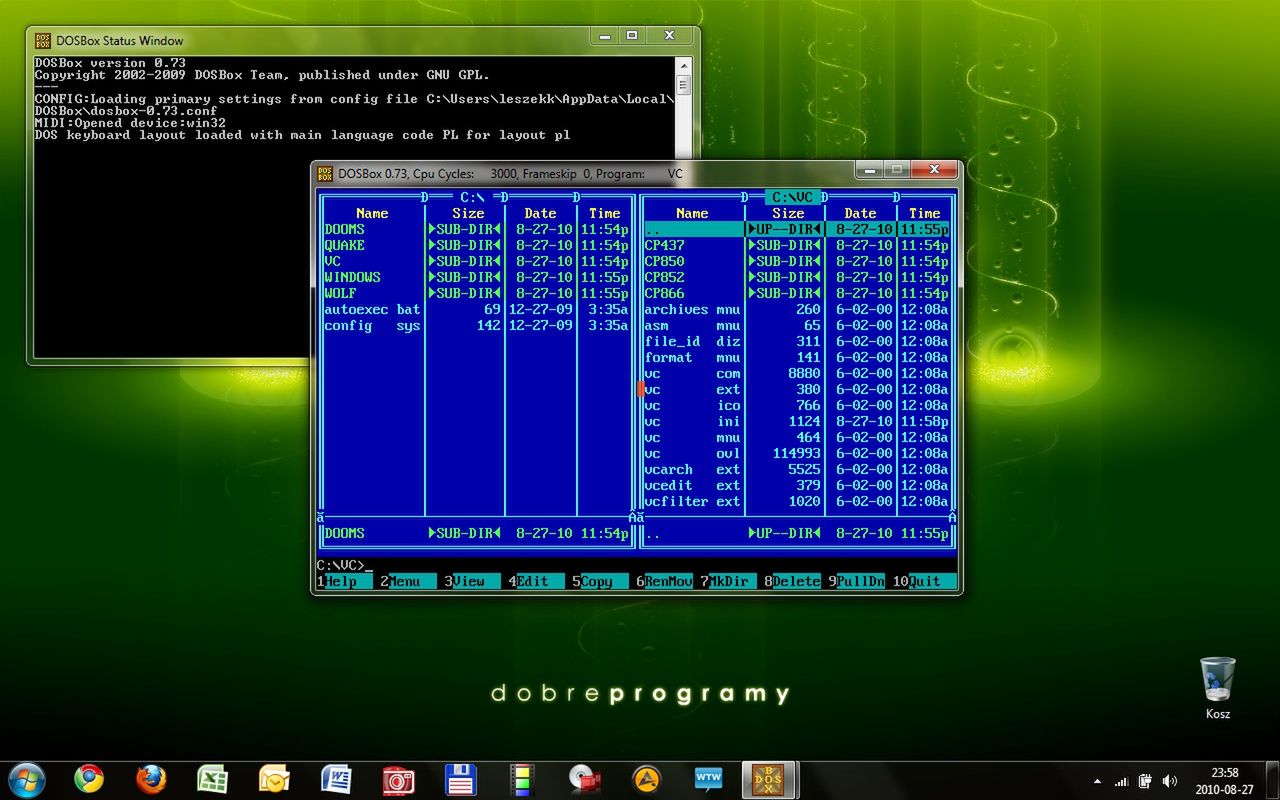Open the WTW messenger taskbar icon

click(708, 779)
